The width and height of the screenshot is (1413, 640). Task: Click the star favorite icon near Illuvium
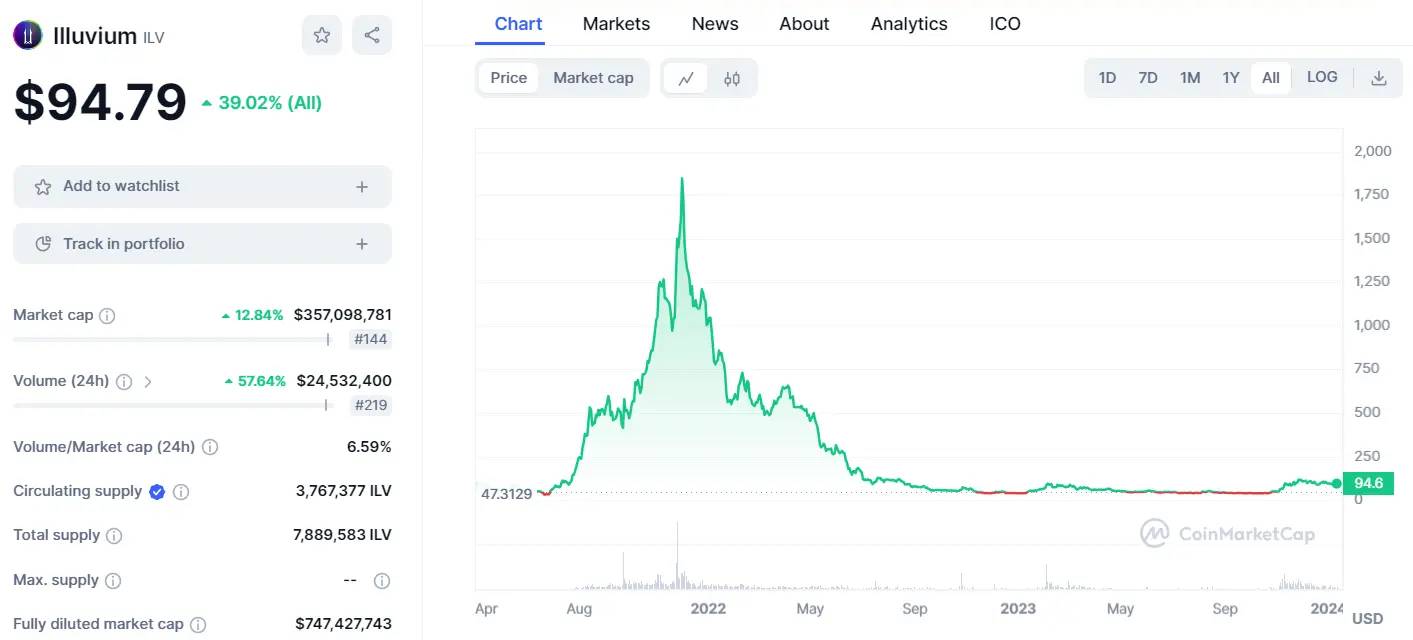[x=322, y=35]
